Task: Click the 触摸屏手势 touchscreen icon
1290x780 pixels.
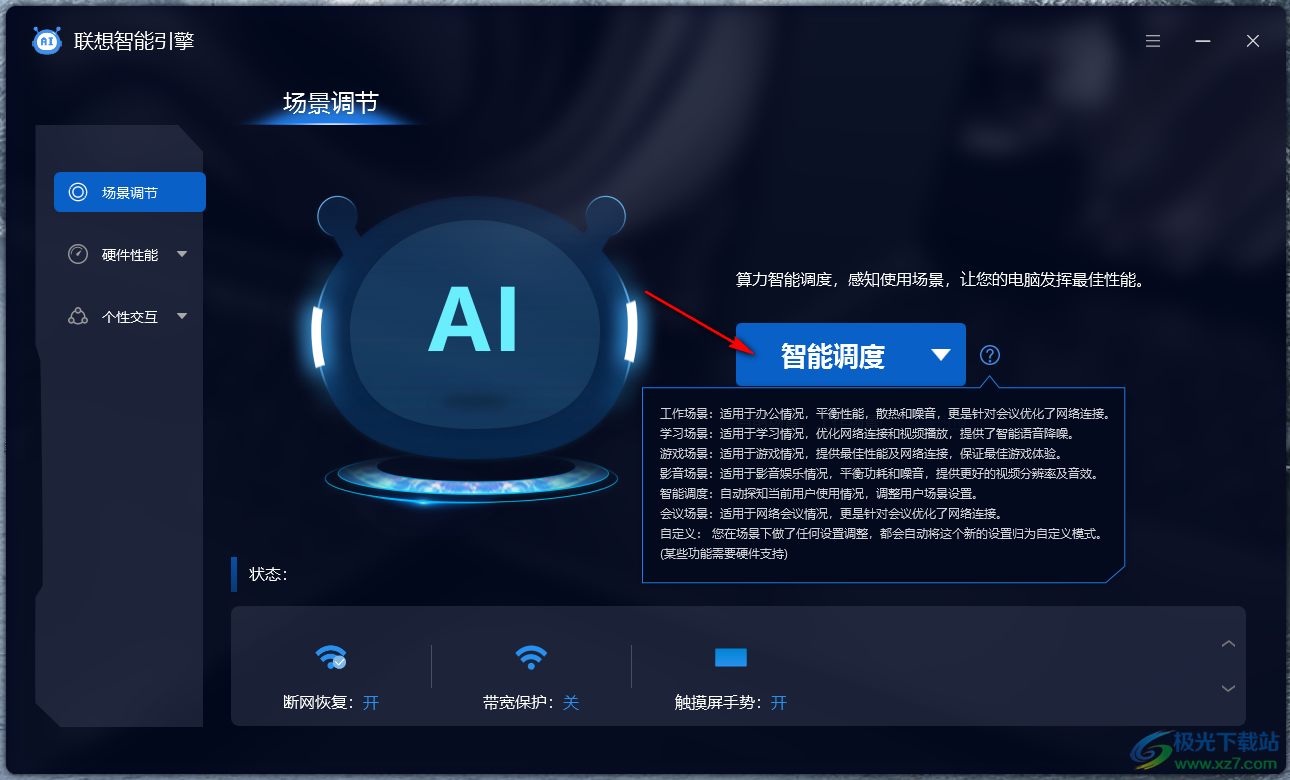Action: (x=731, y=657)
